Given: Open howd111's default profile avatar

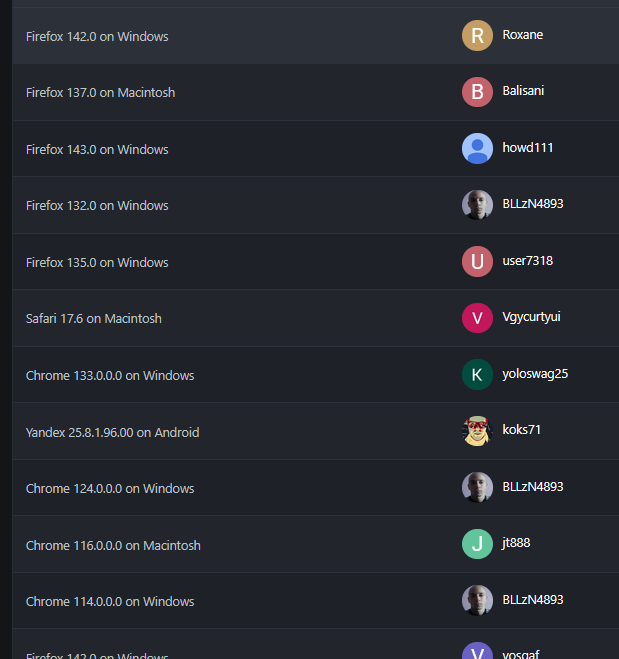Looking at the screenshot, I should [x=477, y=149].
